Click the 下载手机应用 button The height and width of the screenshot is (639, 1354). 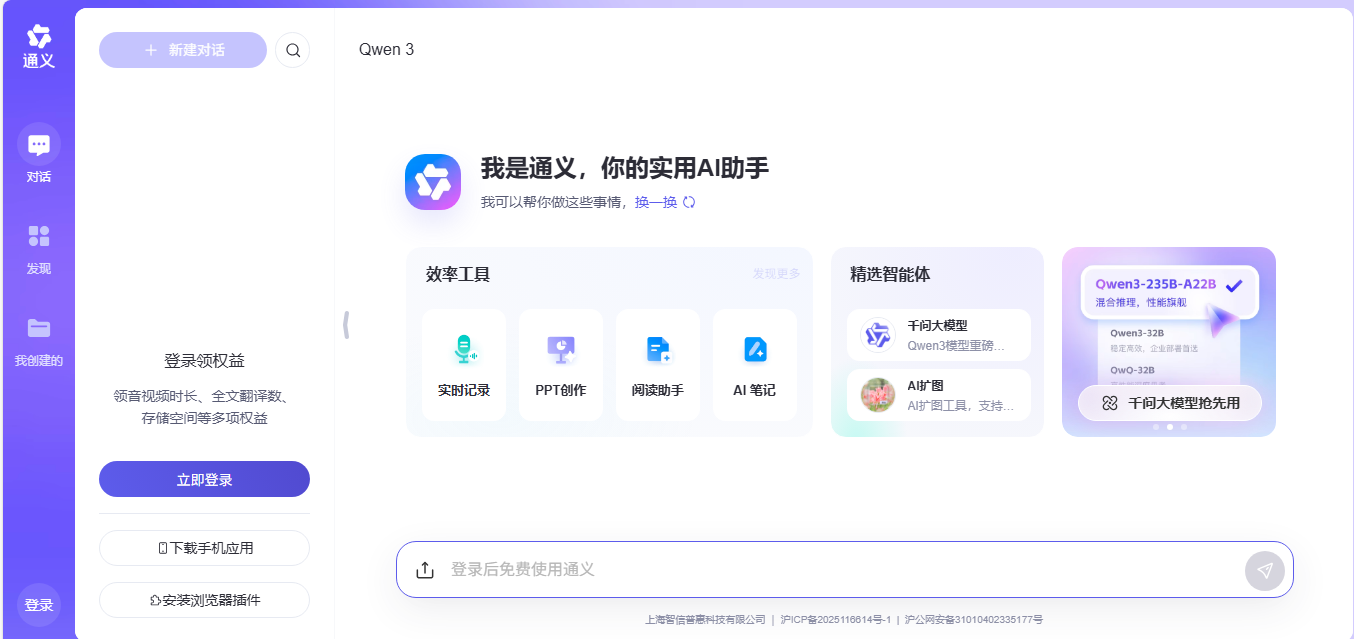click(204, 548)
